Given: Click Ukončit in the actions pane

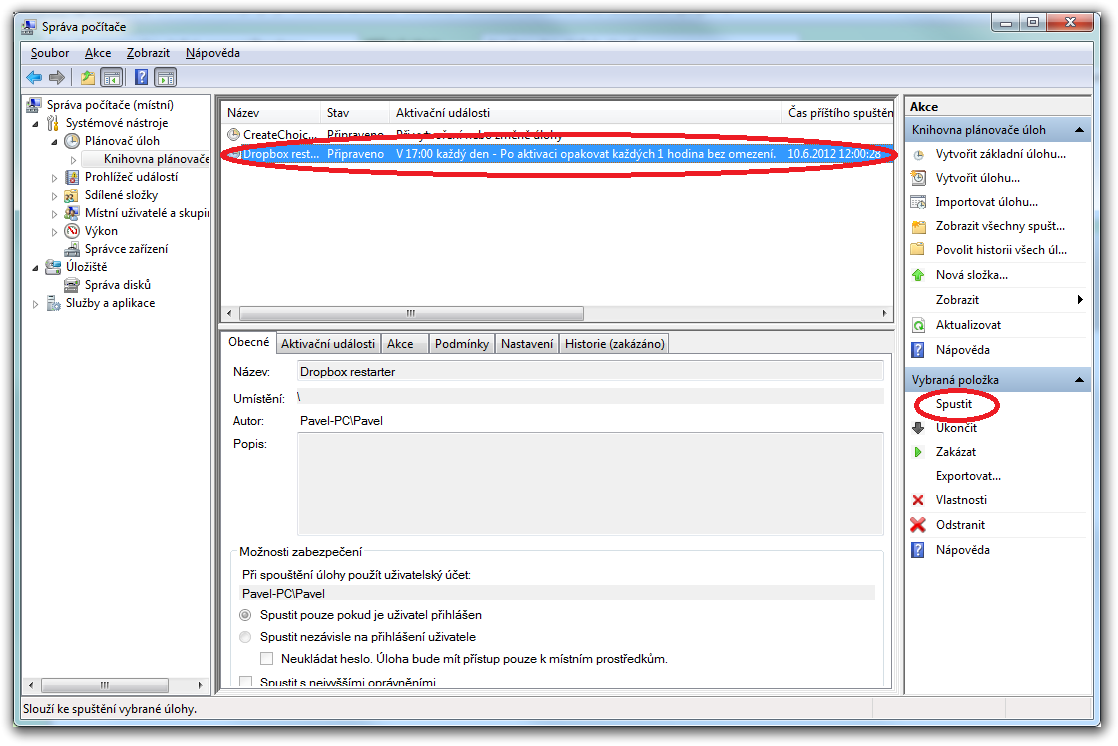Looking at the screenshot, I should (956, 428).
